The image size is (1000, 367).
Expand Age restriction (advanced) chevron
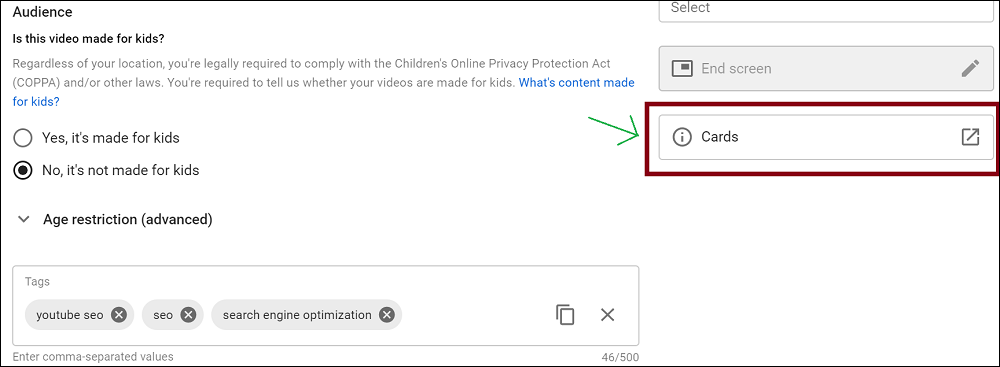point(24,220)
